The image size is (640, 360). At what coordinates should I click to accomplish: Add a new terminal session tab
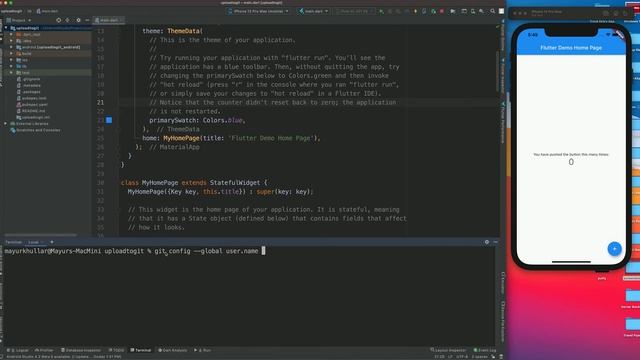point(52,242)
